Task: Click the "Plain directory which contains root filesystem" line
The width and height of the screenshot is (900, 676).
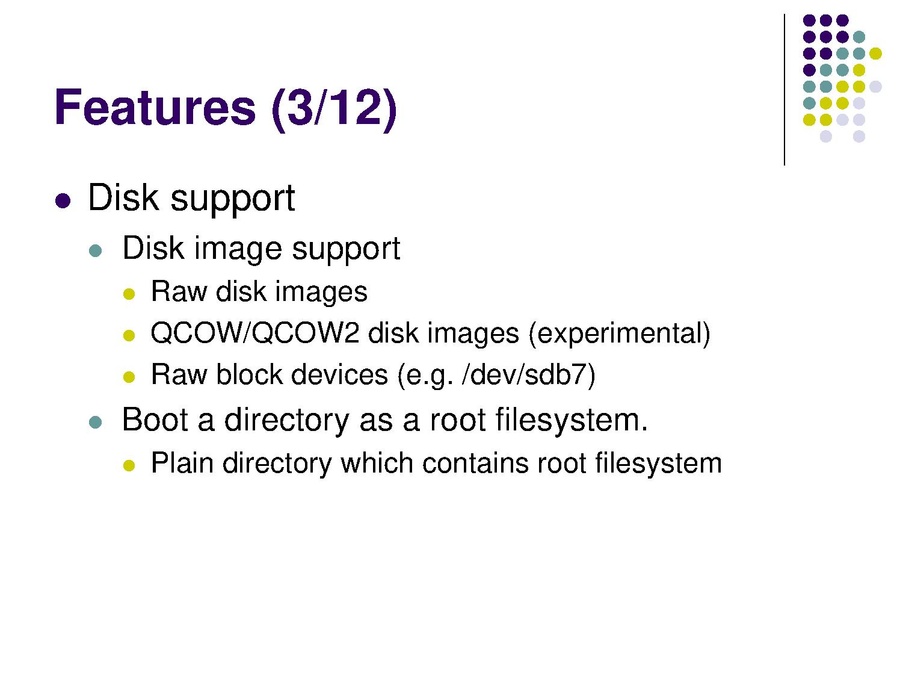Action: point(435,464)
